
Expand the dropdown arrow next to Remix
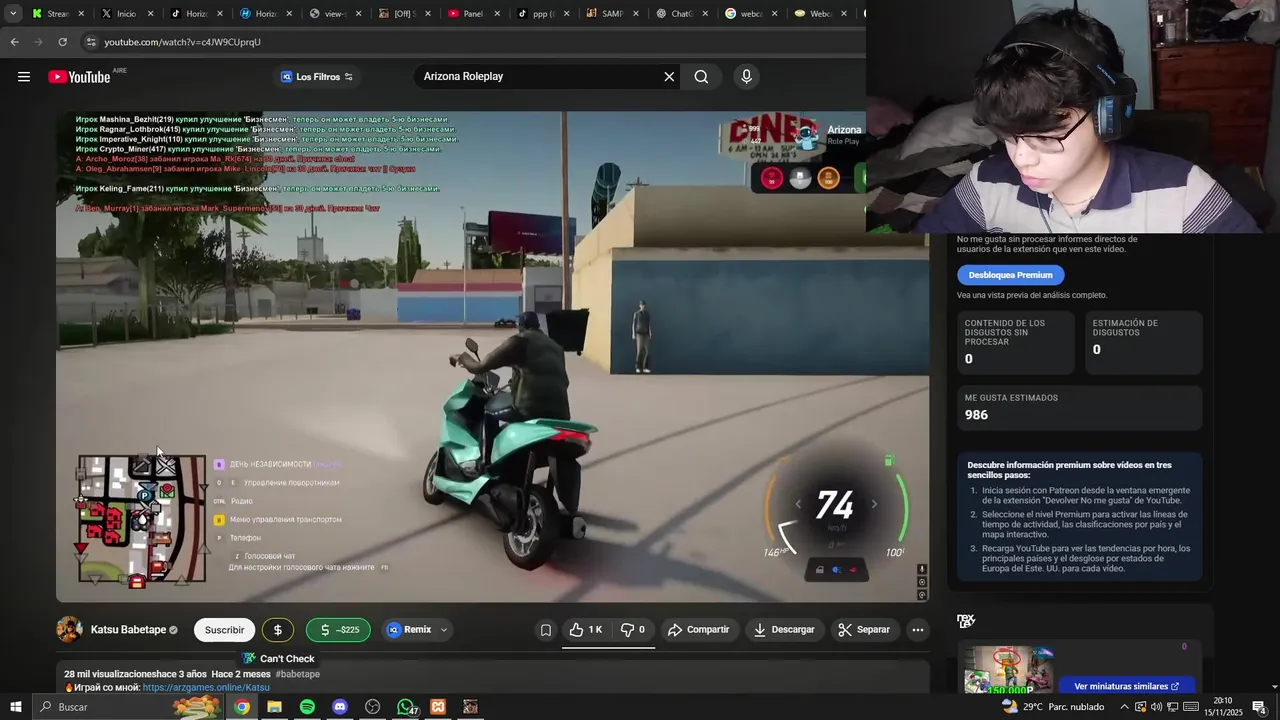(x=444, y=630)
